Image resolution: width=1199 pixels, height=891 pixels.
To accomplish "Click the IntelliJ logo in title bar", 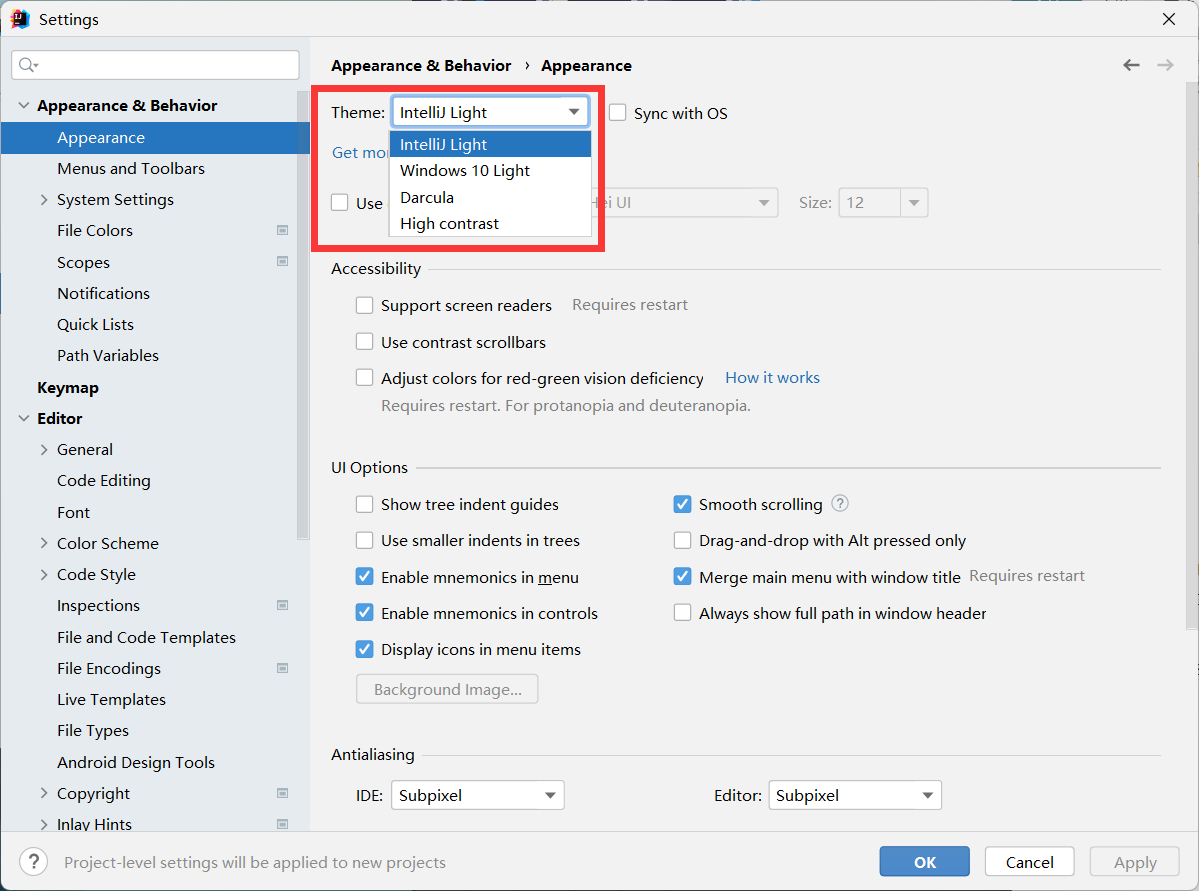I will [20, 19].
